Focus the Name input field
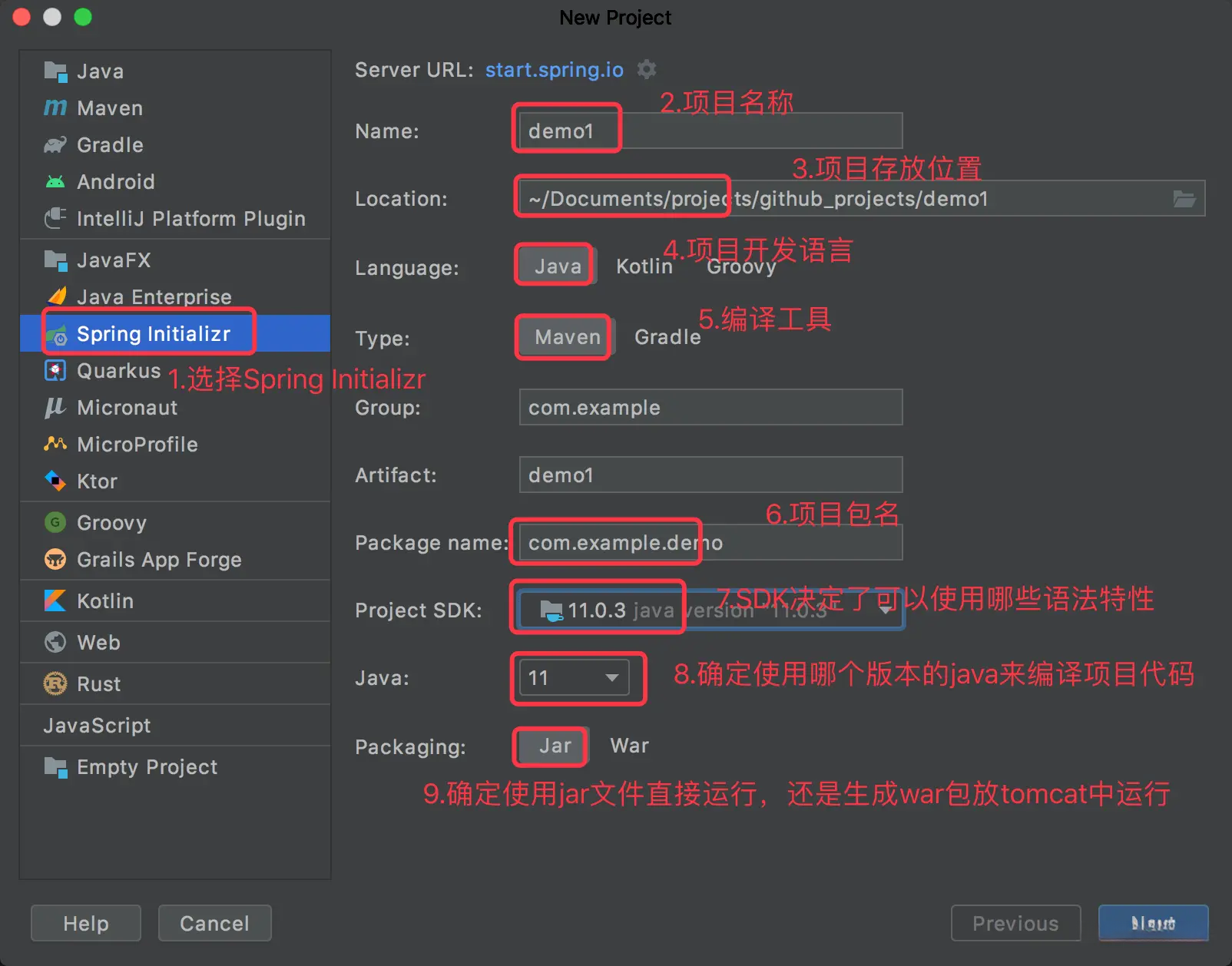 710,131
